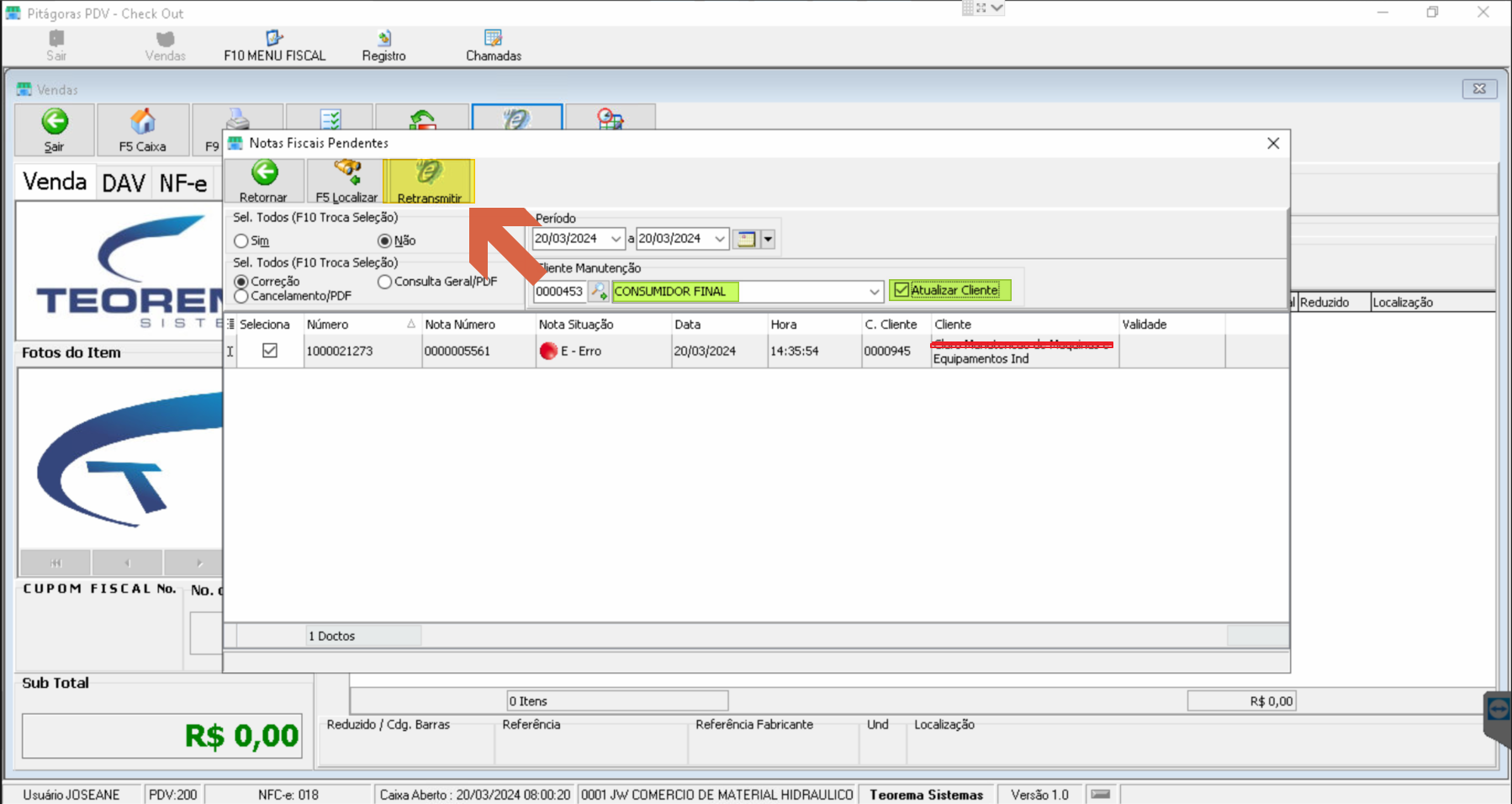Click the client search magnifier icon
The width and height of the screenshot is (1512, 804).
(x=598, y=291)
